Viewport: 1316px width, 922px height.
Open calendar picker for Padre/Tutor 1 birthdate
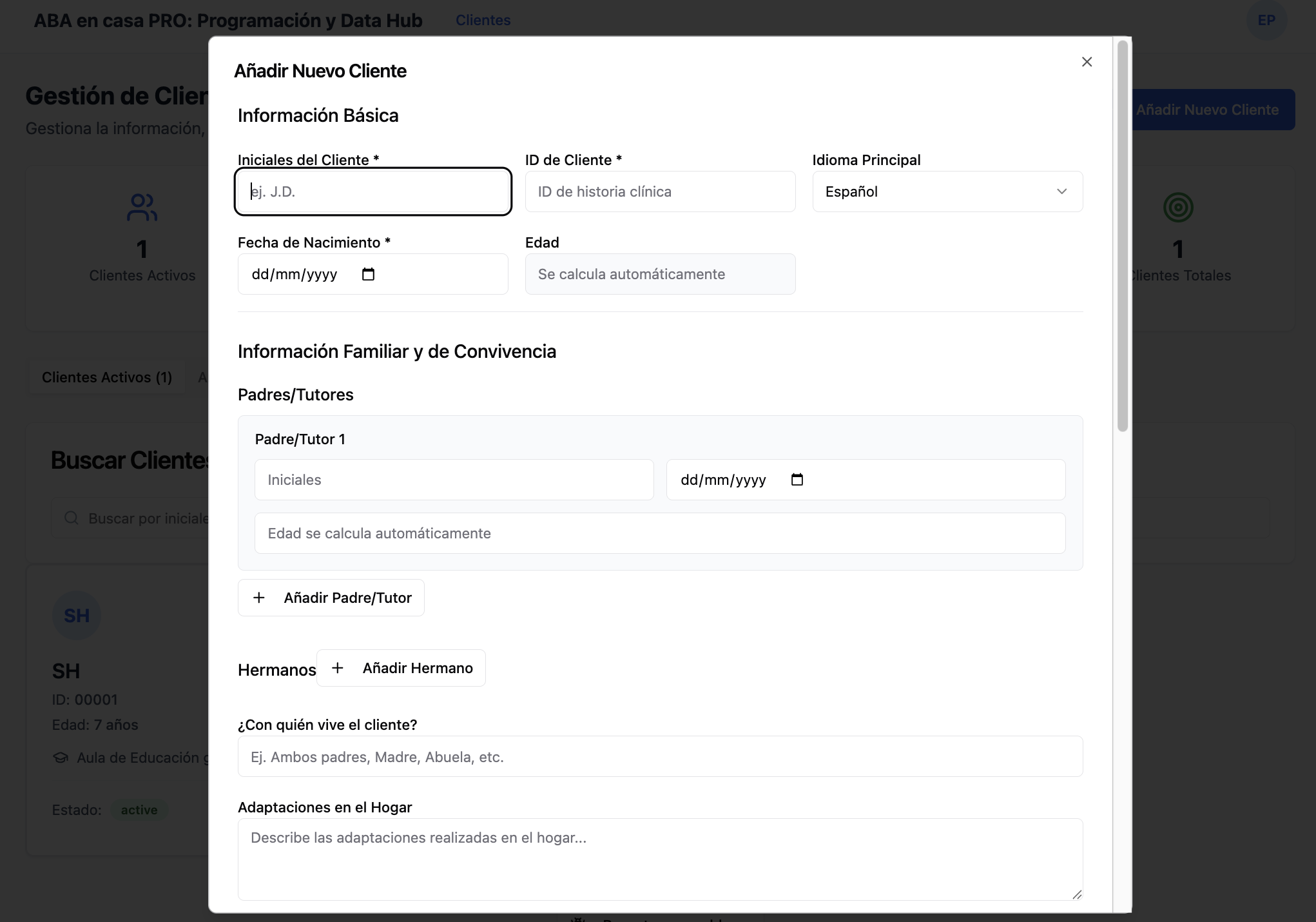point(797,480)
